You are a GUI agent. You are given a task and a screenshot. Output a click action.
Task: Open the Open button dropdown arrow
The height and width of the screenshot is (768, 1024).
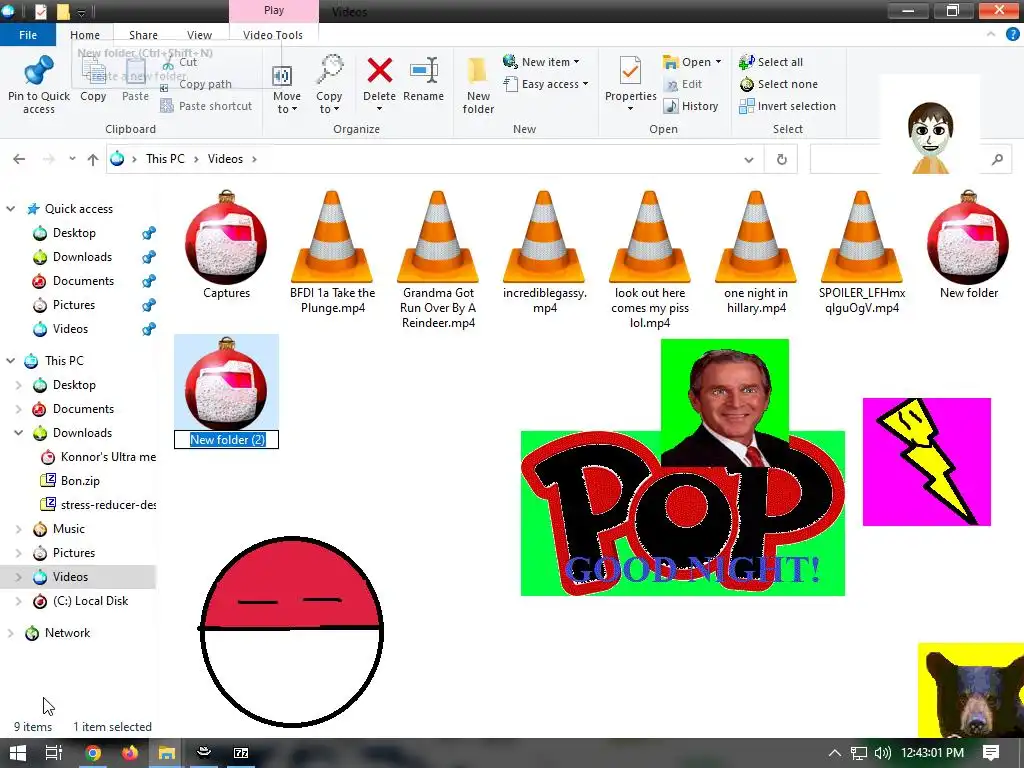click(718, 62)
